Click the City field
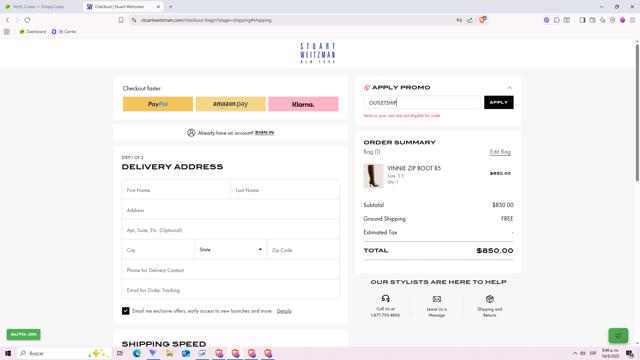 pyautogui.click(x=158, y=250)
